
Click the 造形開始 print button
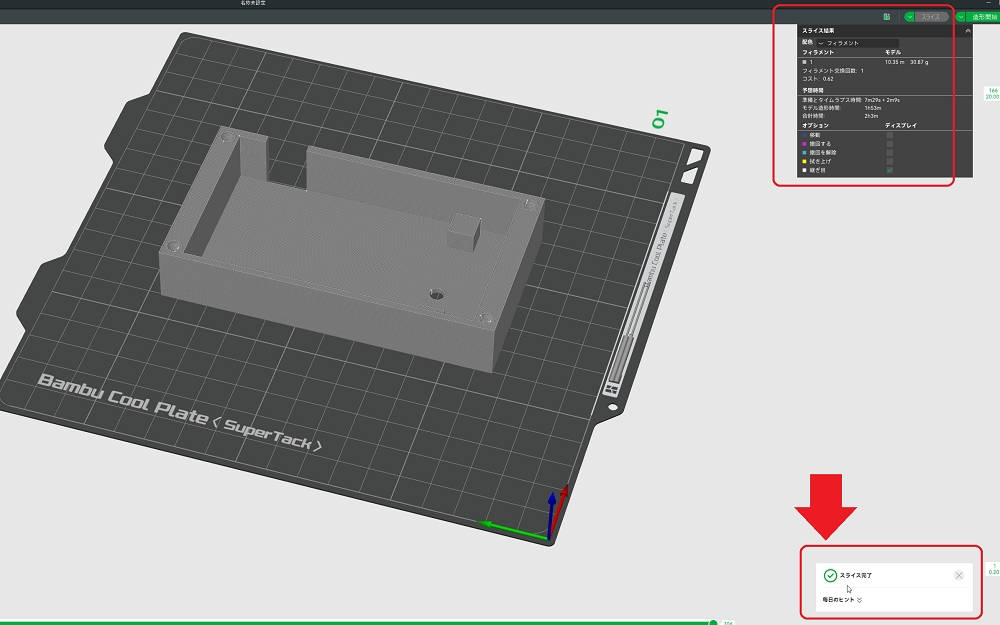pyautogui.click(x=983, y=17)
